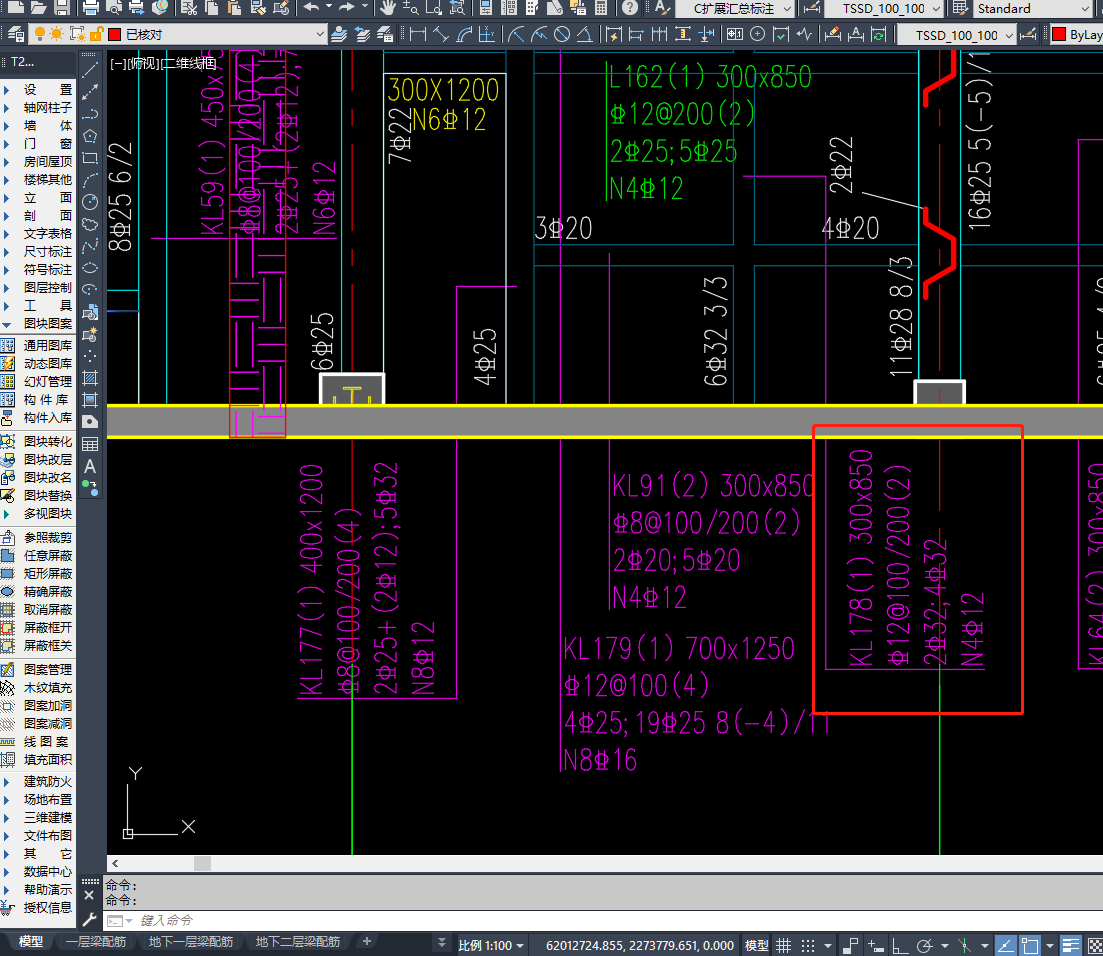Click the Zoom window icon
1103x956 pixels.
point(434,8)
